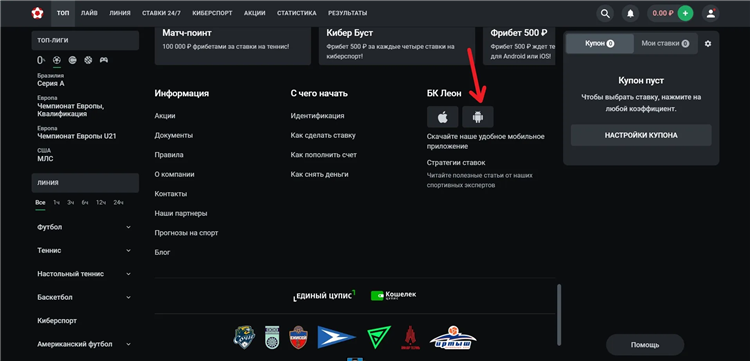Select the hockey puck icon in top leagues
The width and height of the screenshot is (750, 361).
click(72, 60)
